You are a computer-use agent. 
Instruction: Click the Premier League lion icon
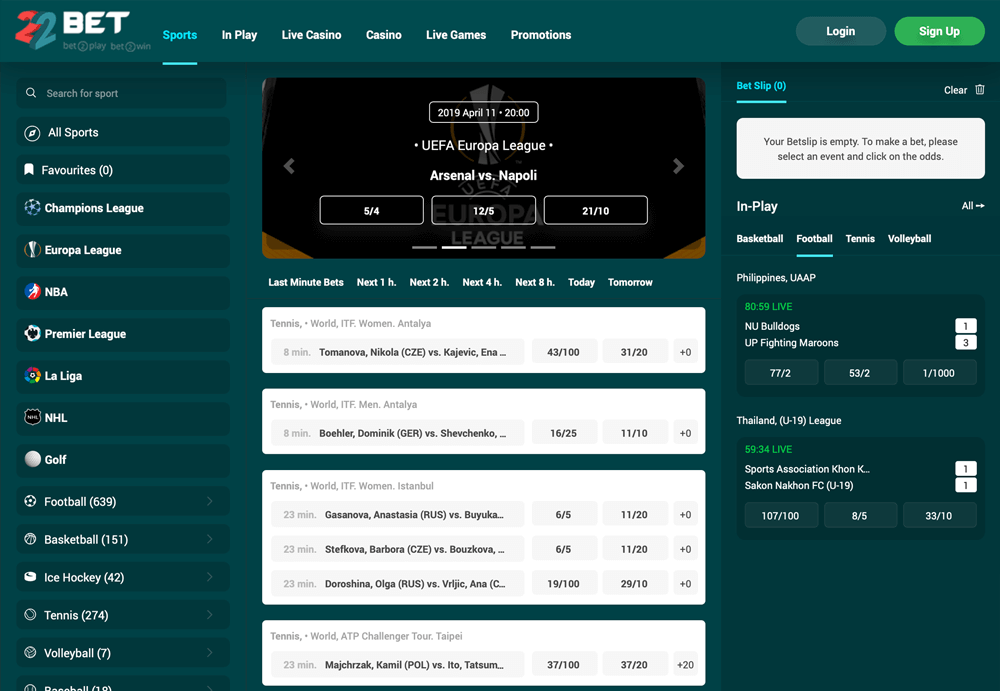(x=32, y=333)
